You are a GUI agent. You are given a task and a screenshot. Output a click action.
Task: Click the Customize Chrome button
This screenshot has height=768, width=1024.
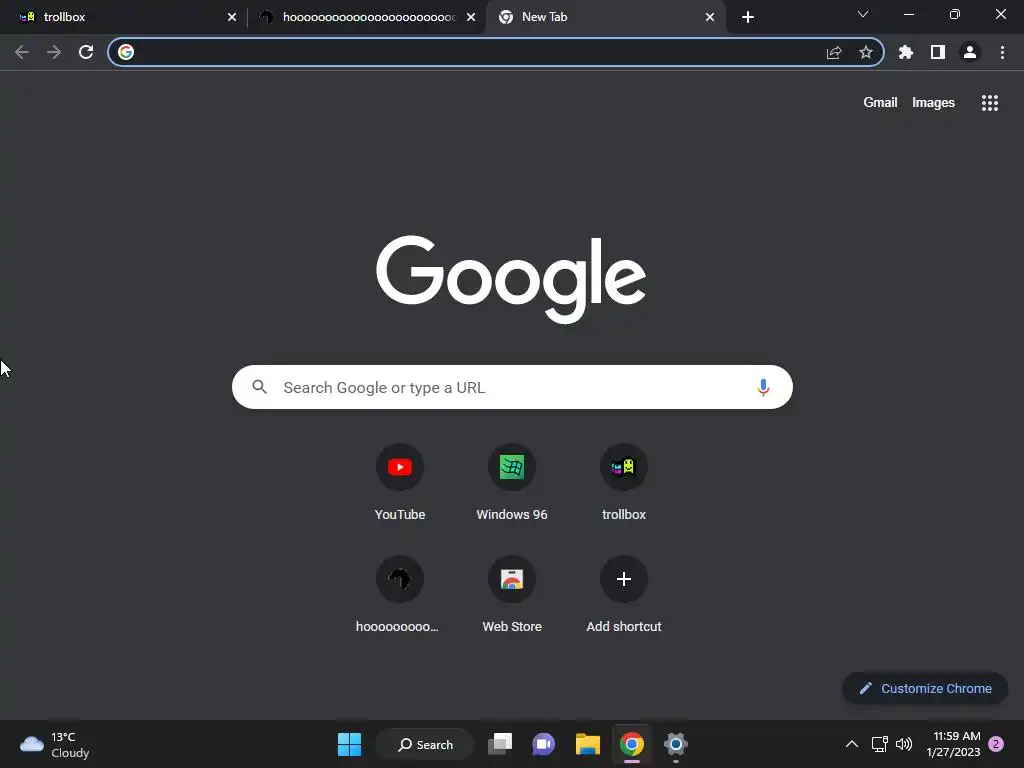click(x=925, y=688)
